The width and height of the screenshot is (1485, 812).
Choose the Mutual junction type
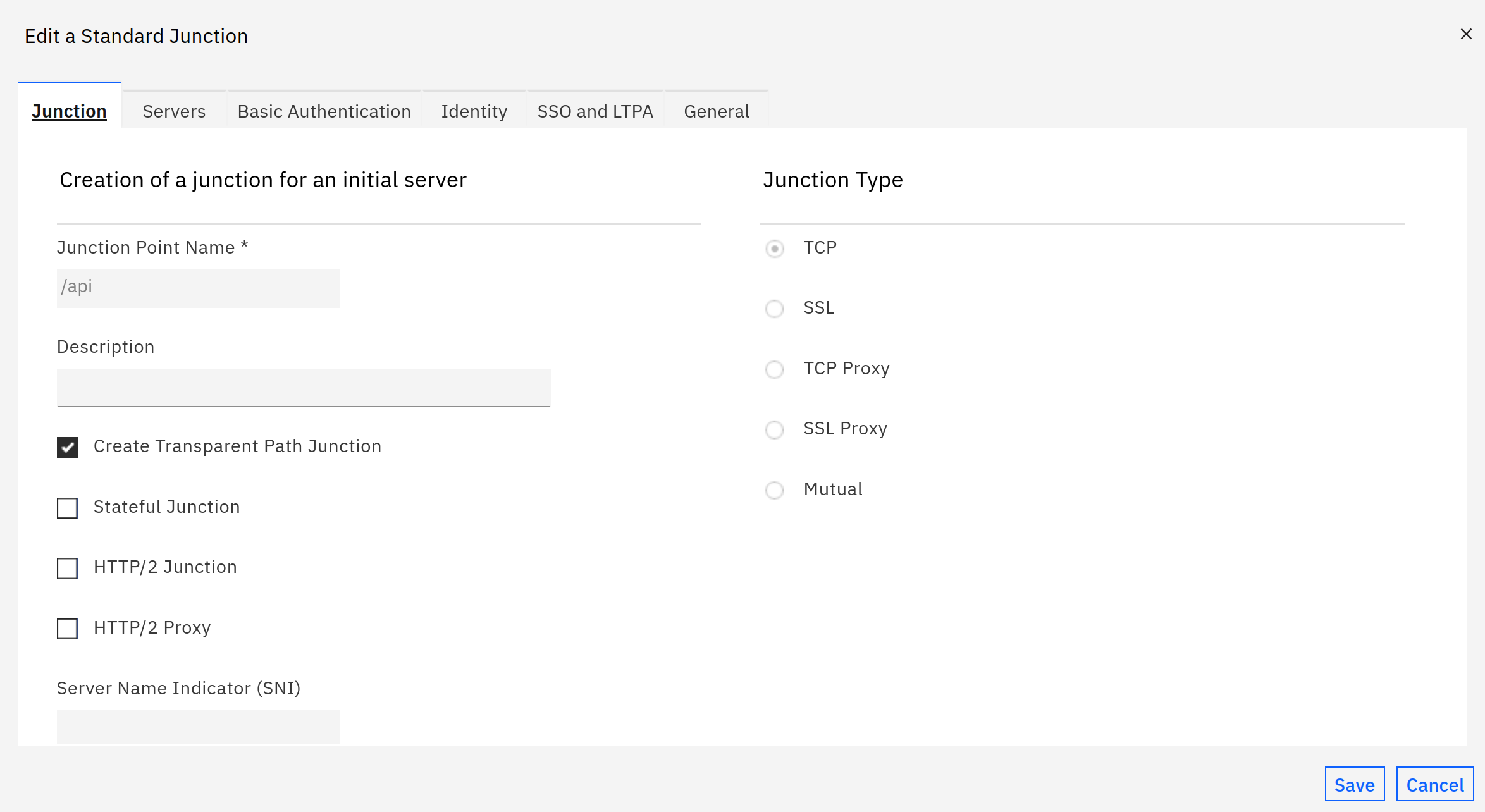(774, 490)
